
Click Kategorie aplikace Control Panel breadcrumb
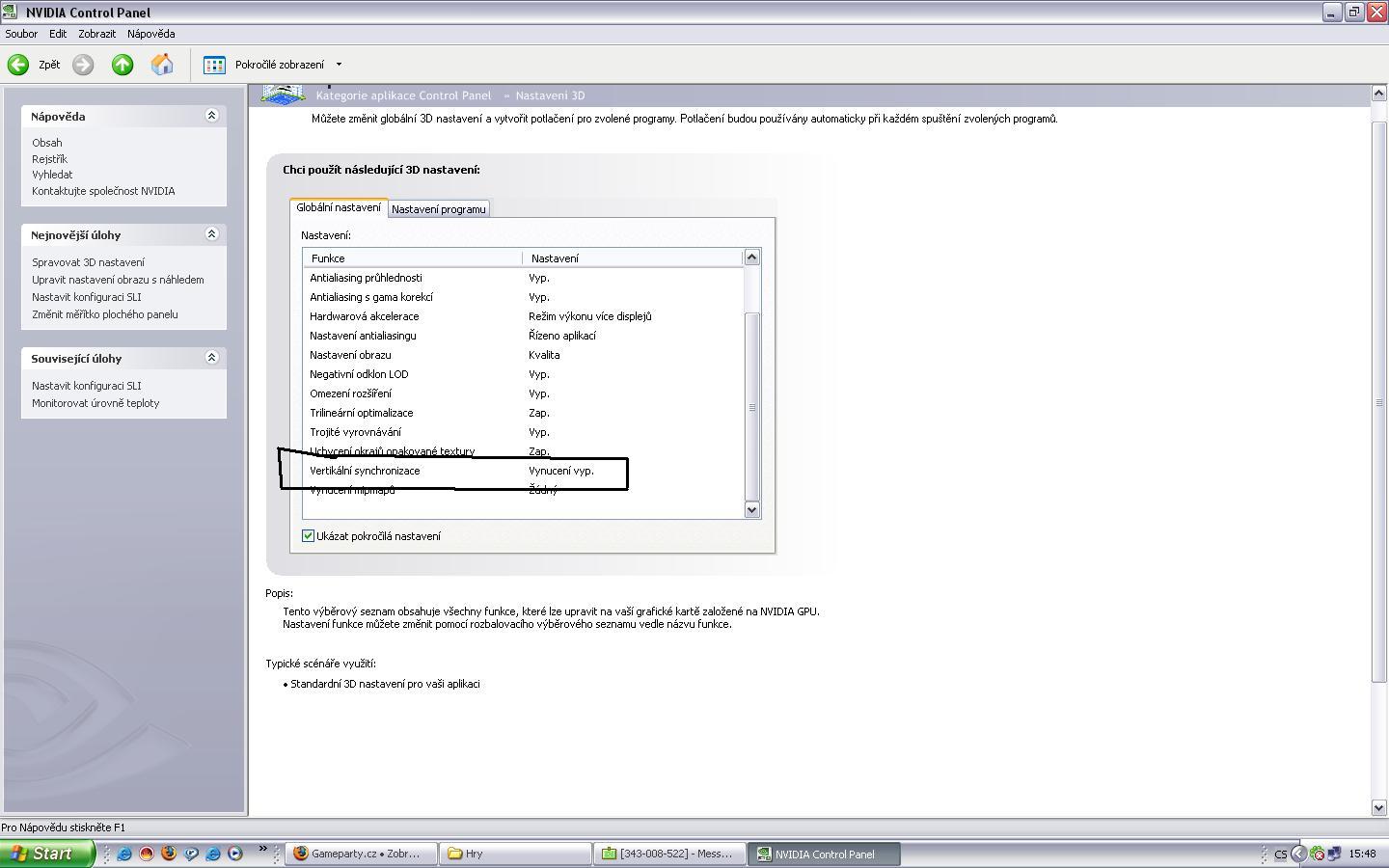pyautogui.click(x=403, y=95)
